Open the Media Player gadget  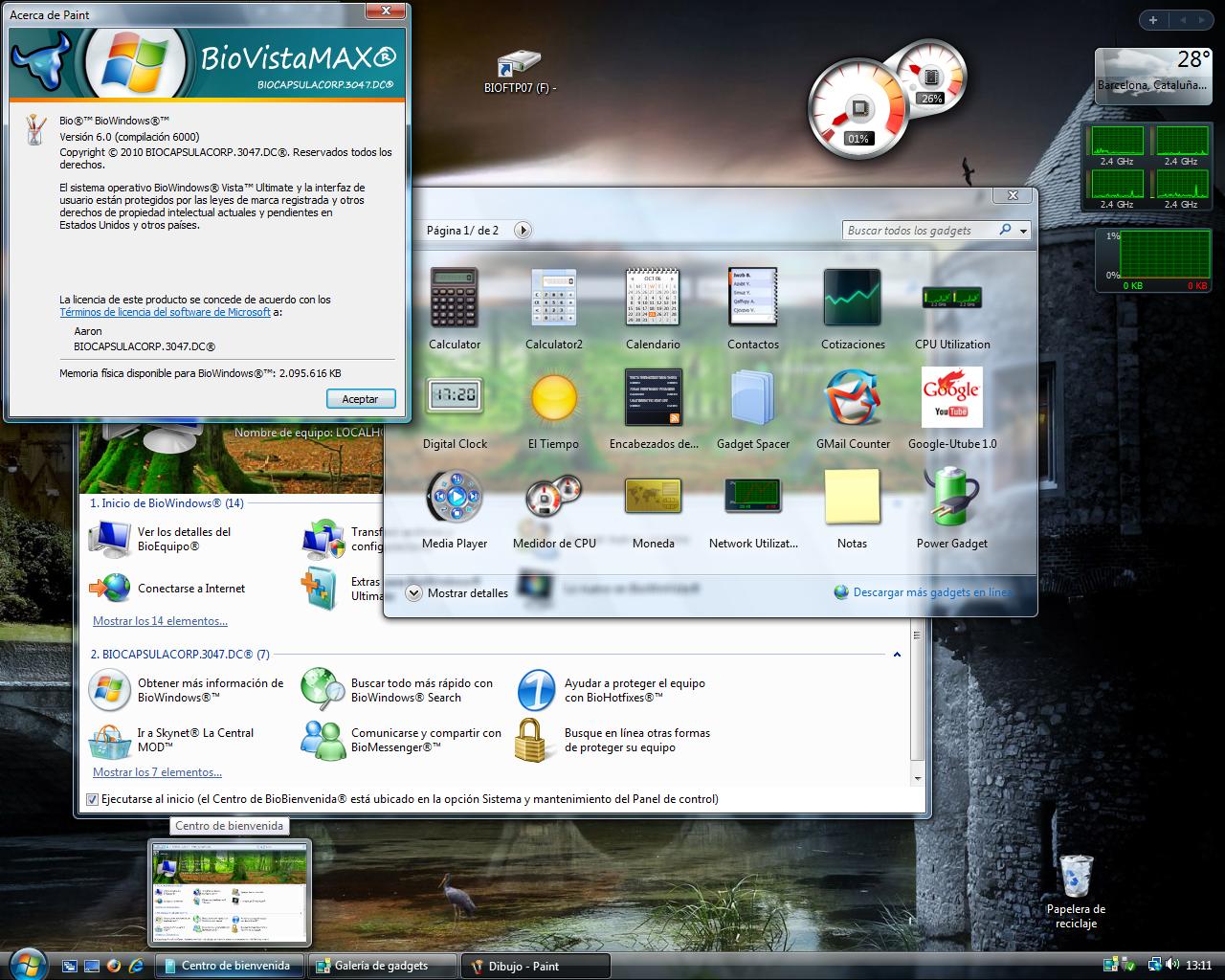tap(455, 497)
